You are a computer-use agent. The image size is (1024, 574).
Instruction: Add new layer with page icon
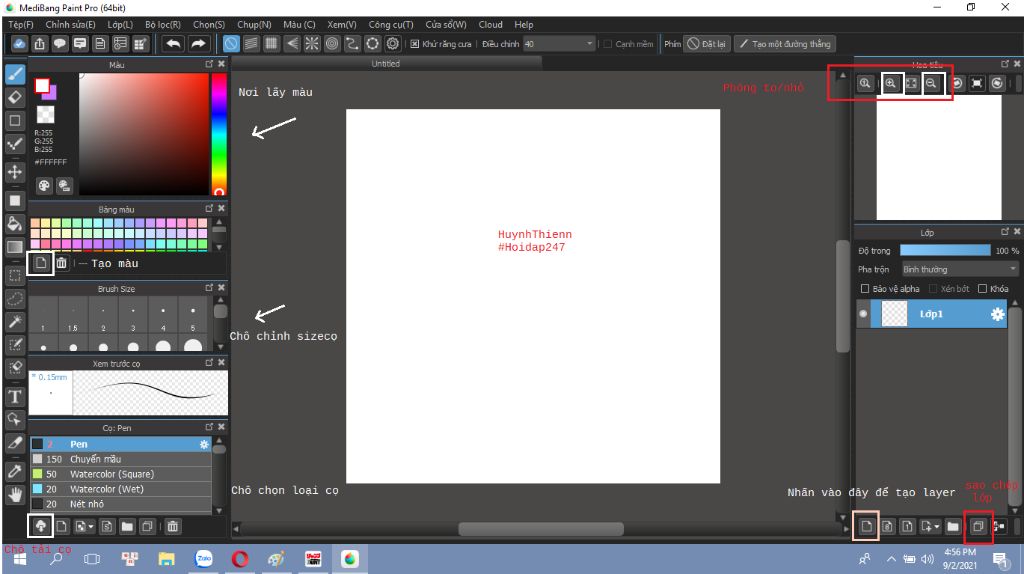867,526
